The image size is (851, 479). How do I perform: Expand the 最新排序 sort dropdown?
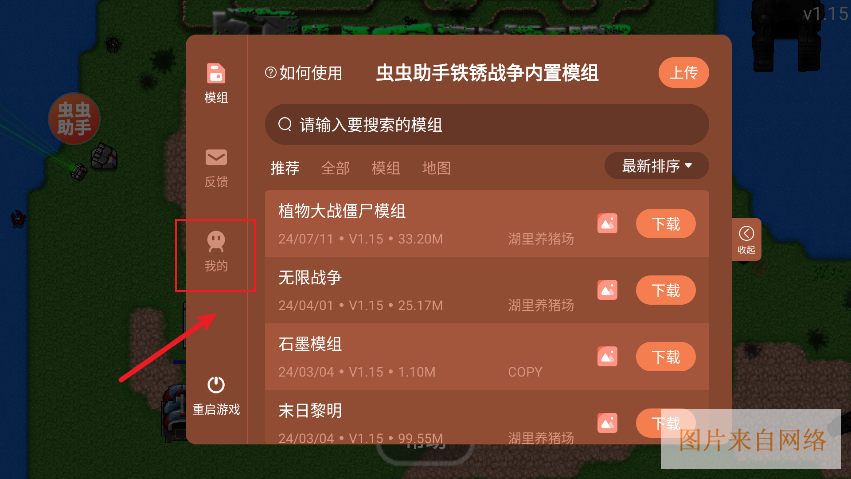tap(657, 165)
